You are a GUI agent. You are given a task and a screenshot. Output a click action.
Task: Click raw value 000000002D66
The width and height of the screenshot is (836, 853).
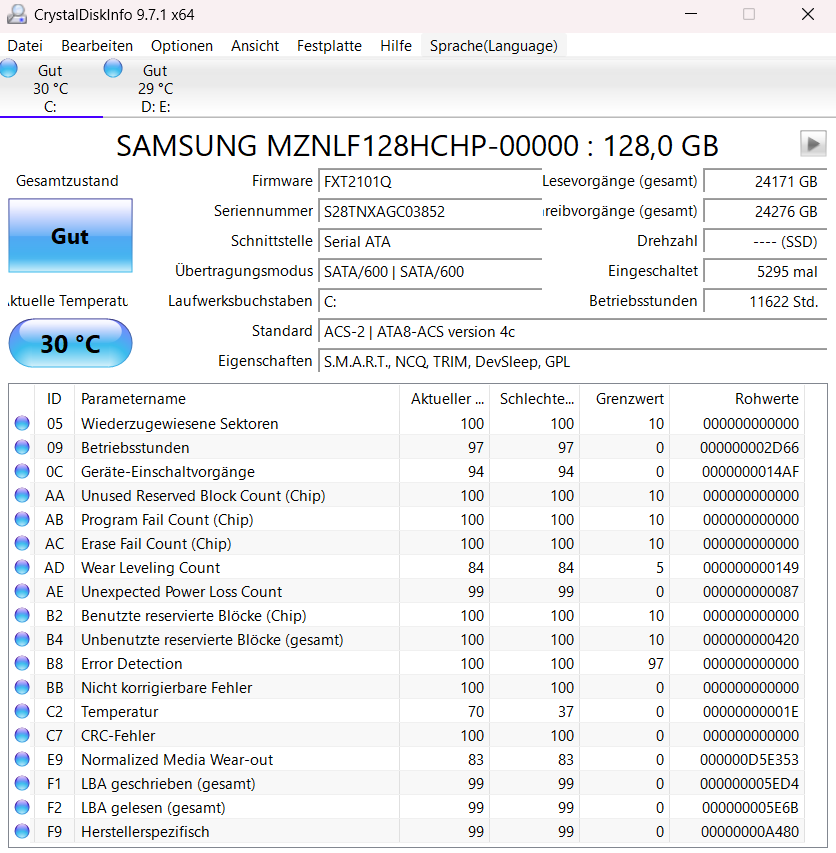(749, 448)
